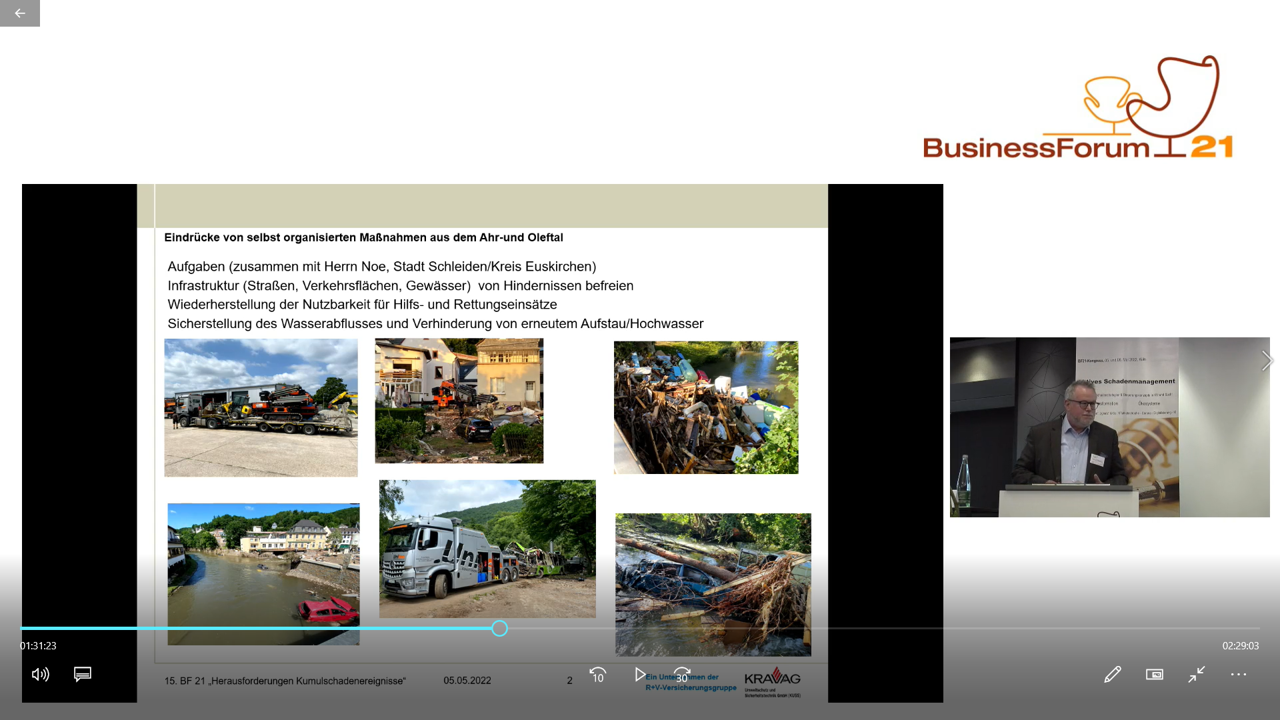Click the seek handle on progress bar
The height and width of the screenshot is (720, 1280).
[499, 628]
